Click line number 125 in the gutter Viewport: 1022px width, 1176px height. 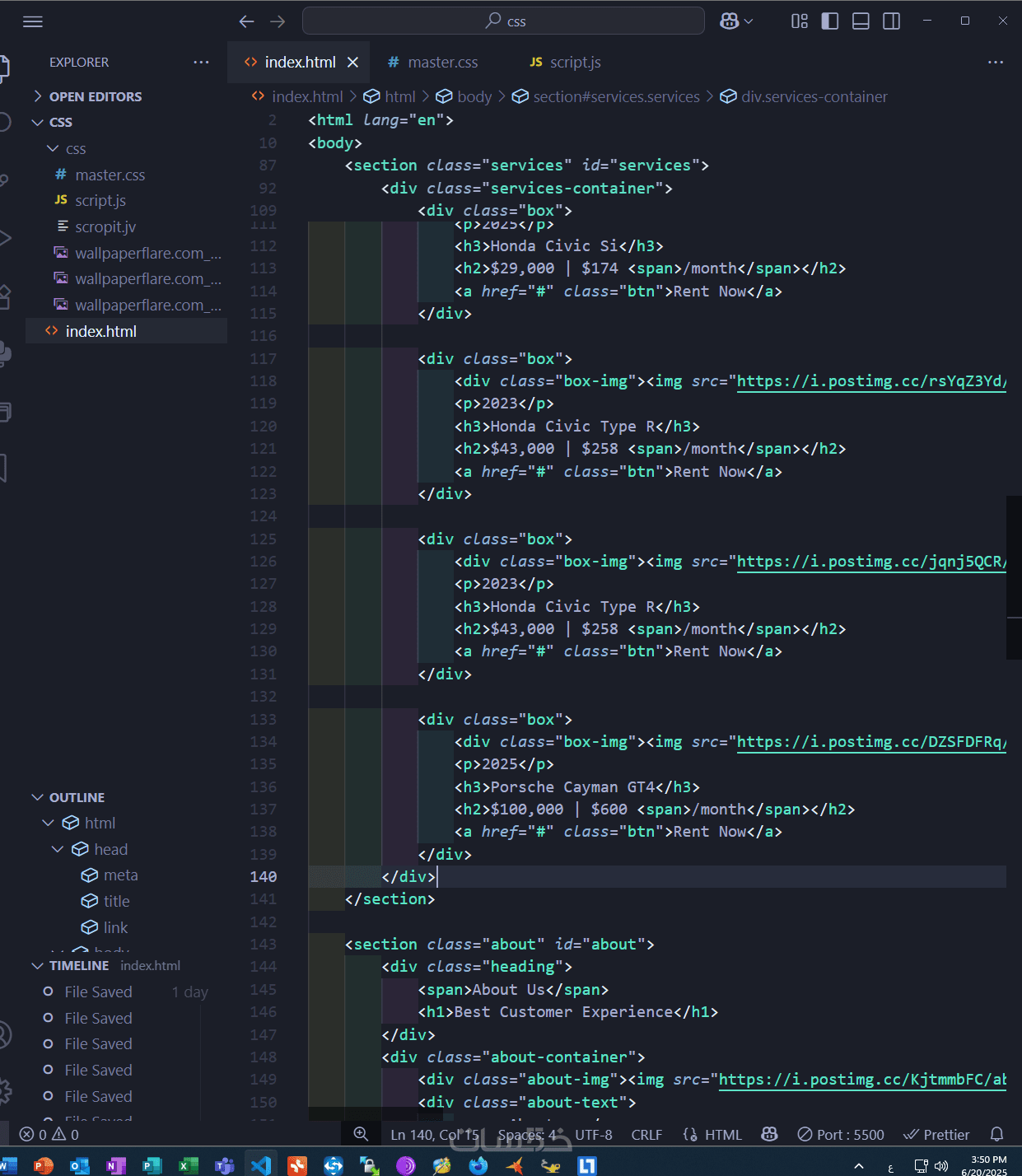[264, 539]
